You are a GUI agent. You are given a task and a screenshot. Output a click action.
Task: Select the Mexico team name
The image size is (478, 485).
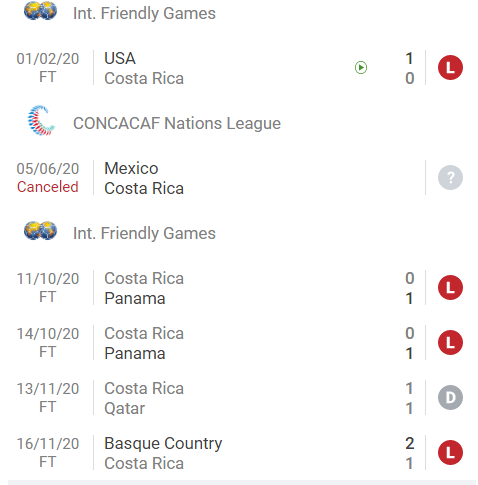point(131,168)
